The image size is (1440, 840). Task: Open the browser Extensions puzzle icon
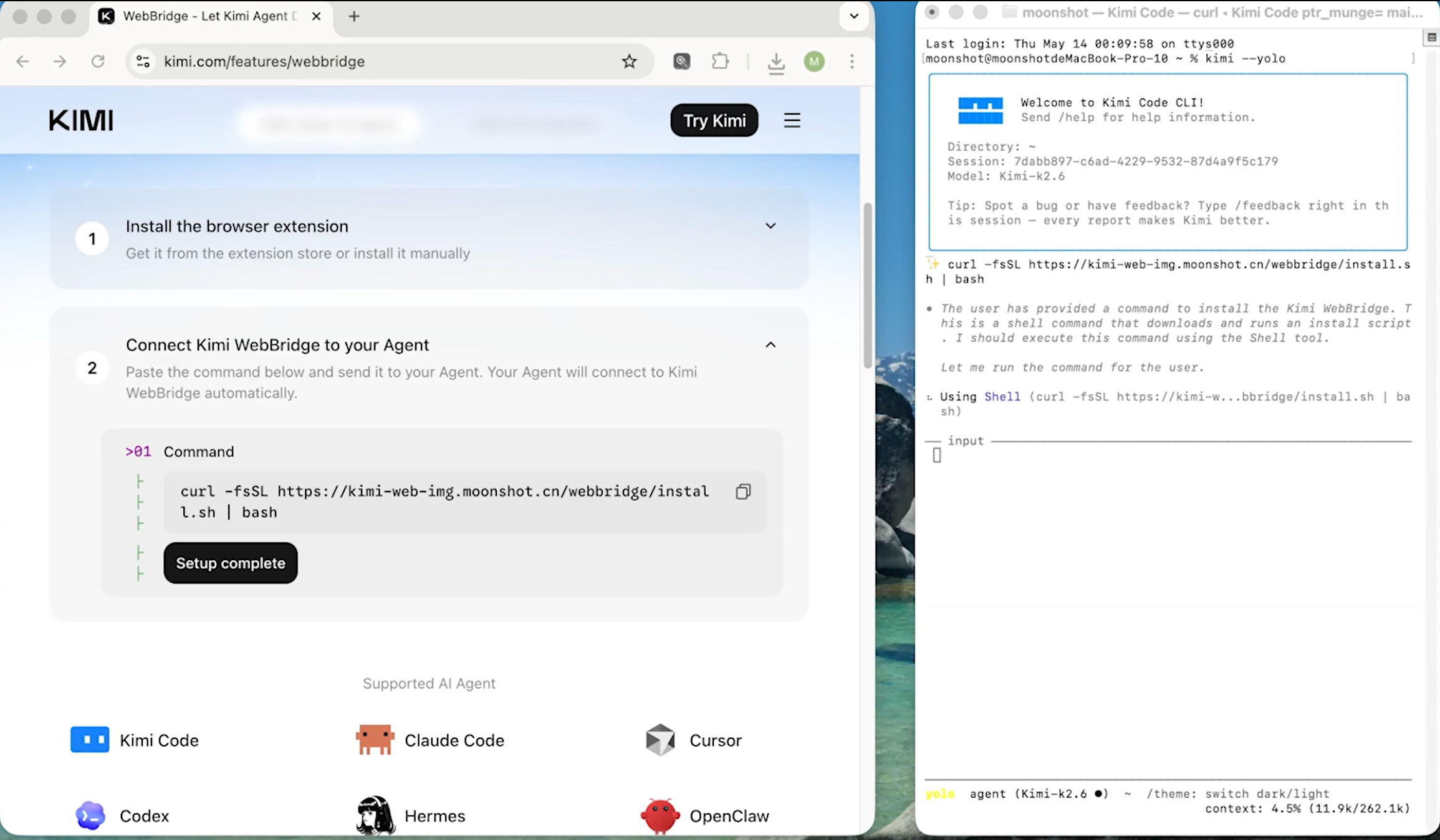click(720, 61)
